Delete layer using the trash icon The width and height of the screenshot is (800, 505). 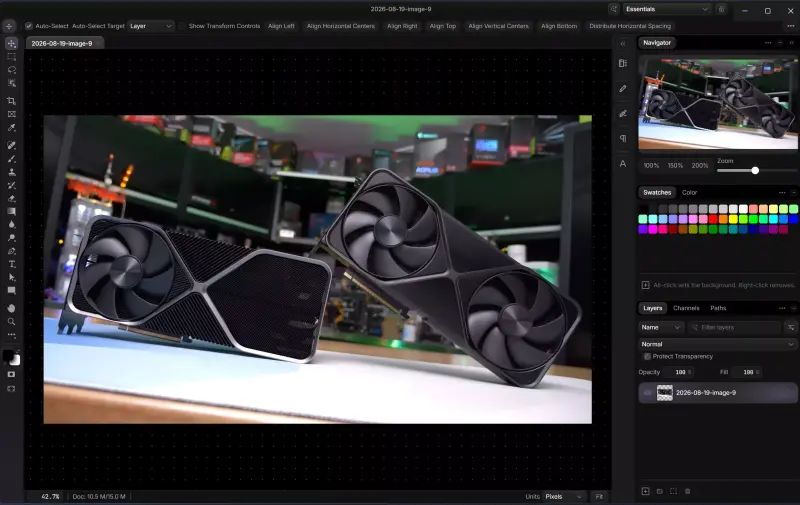(687, 491)
